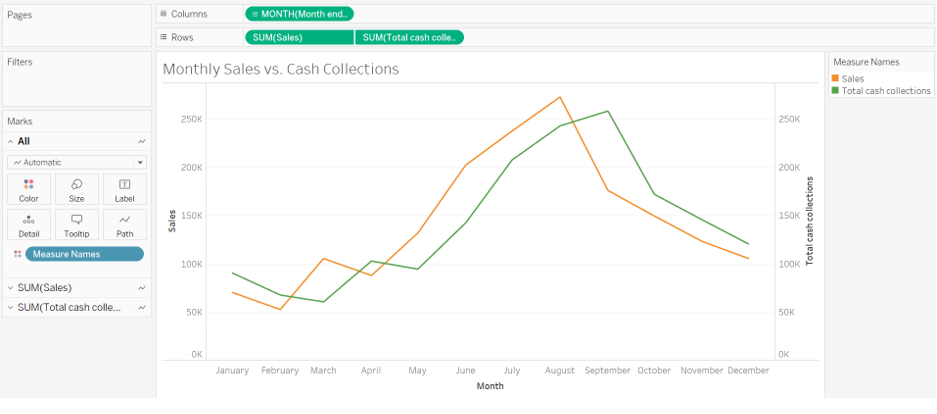Open the Size marks card

click(x=76, y=189)
